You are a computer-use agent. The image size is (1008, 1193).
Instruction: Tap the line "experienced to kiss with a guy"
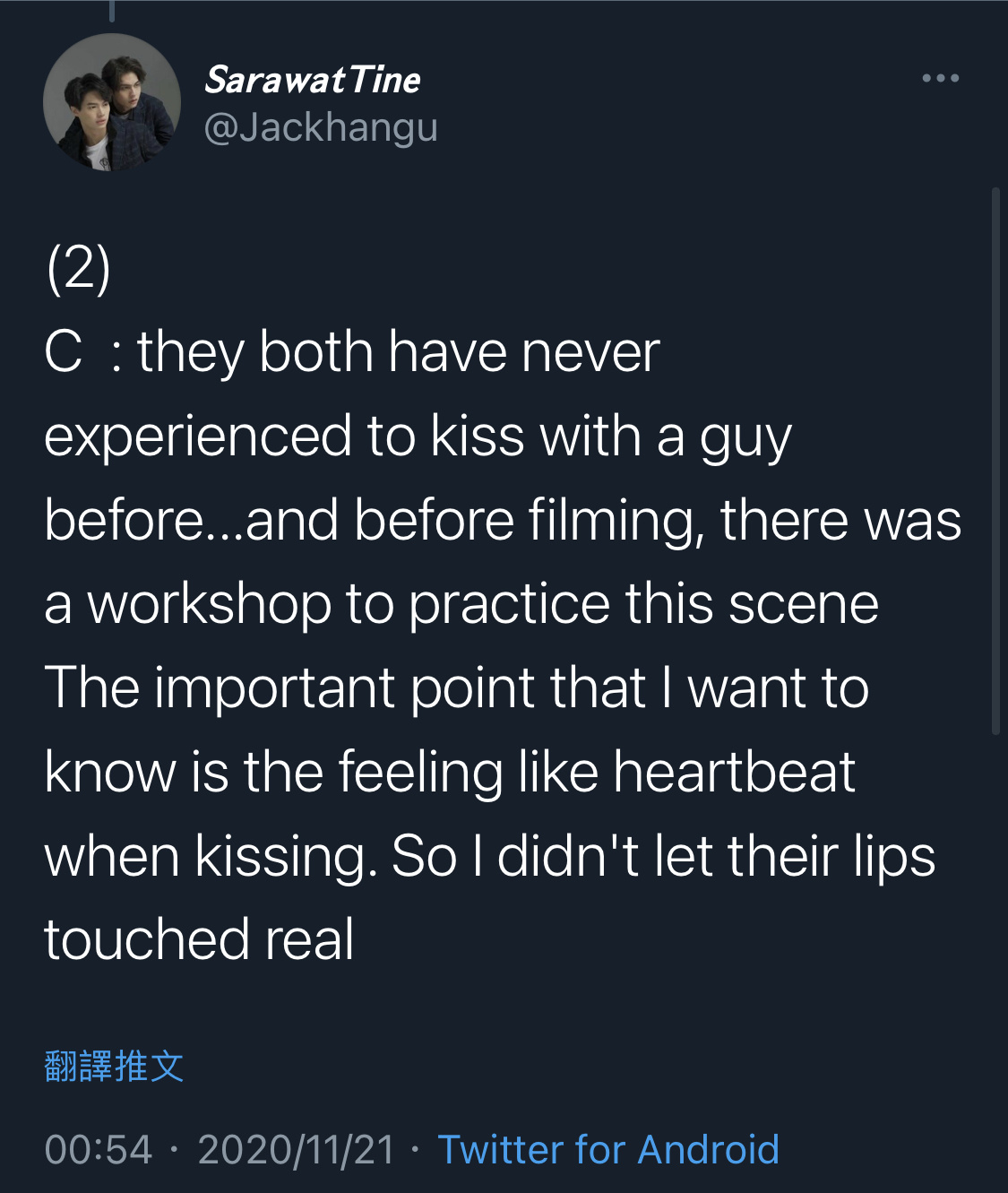(x=418, y=437)
